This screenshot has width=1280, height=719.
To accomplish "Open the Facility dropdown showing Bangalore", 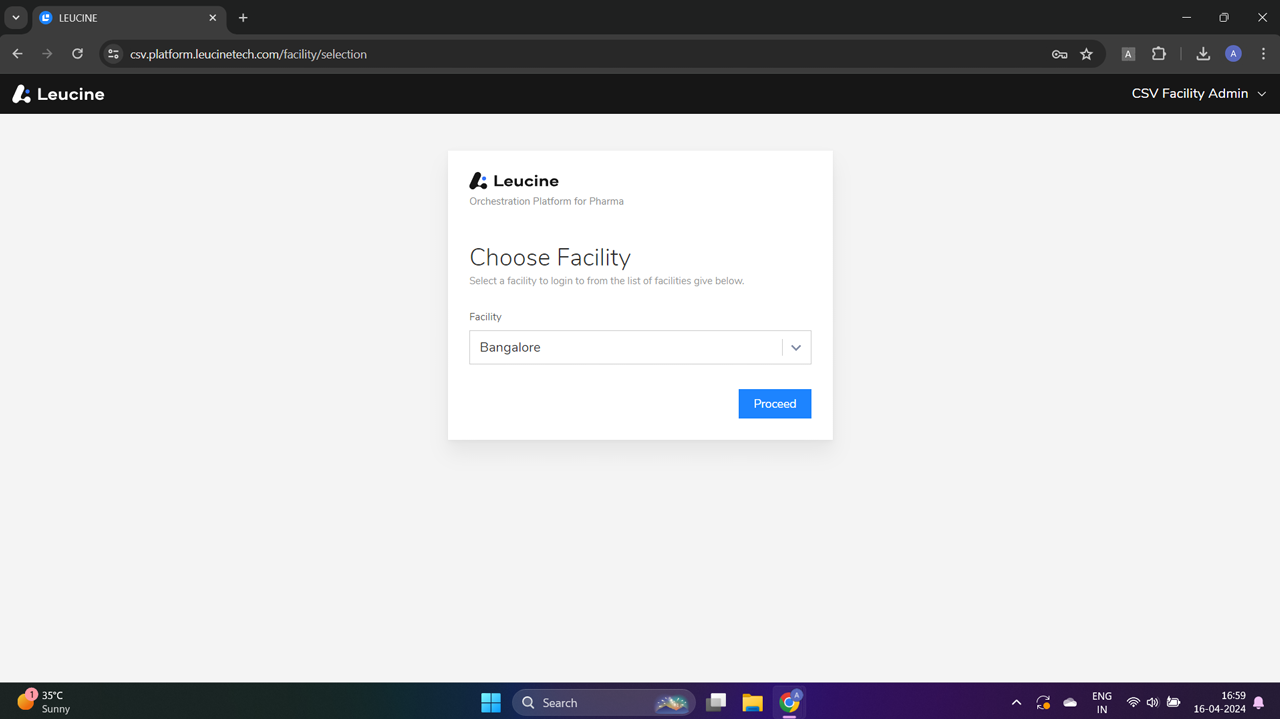I will pyautogui.click(x=640, y=347).
